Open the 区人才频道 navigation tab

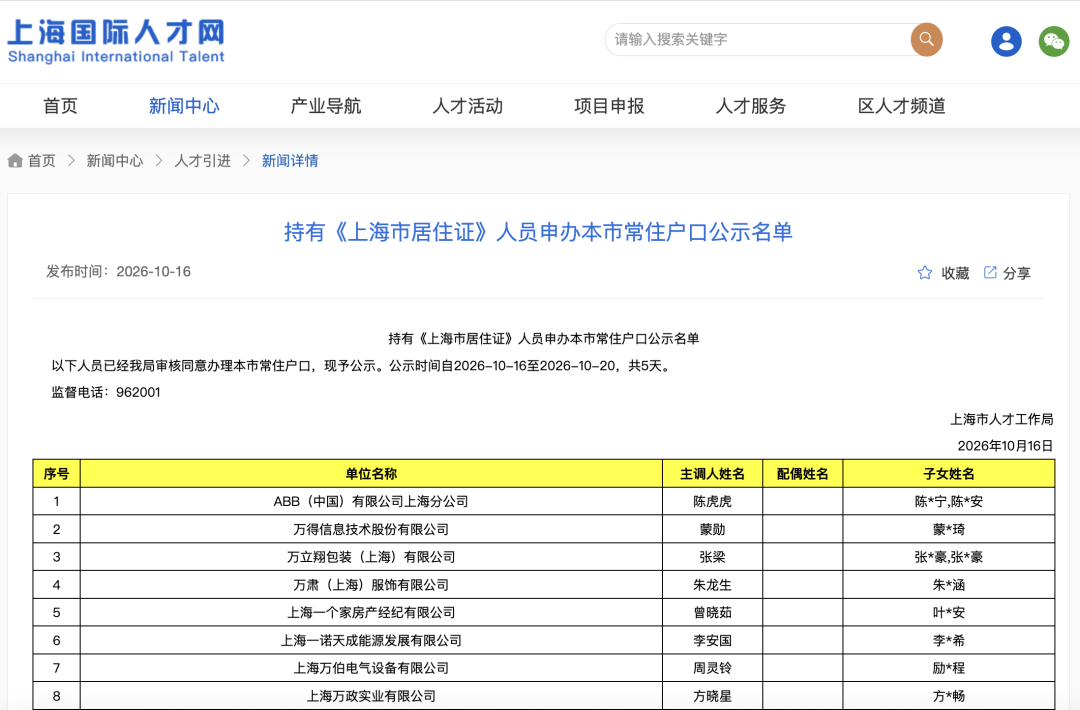[x=902, y=106]
